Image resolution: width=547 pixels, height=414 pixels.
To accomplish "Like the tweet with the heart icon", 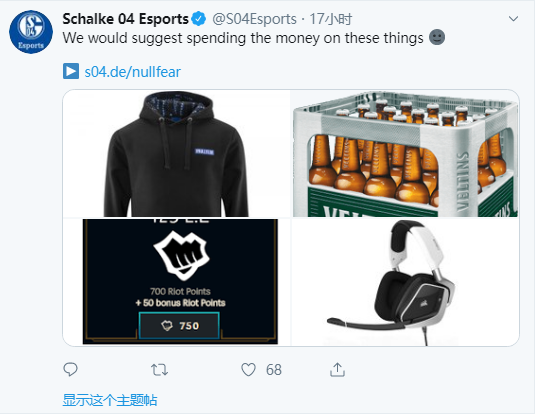I will [x=248, y=370].
